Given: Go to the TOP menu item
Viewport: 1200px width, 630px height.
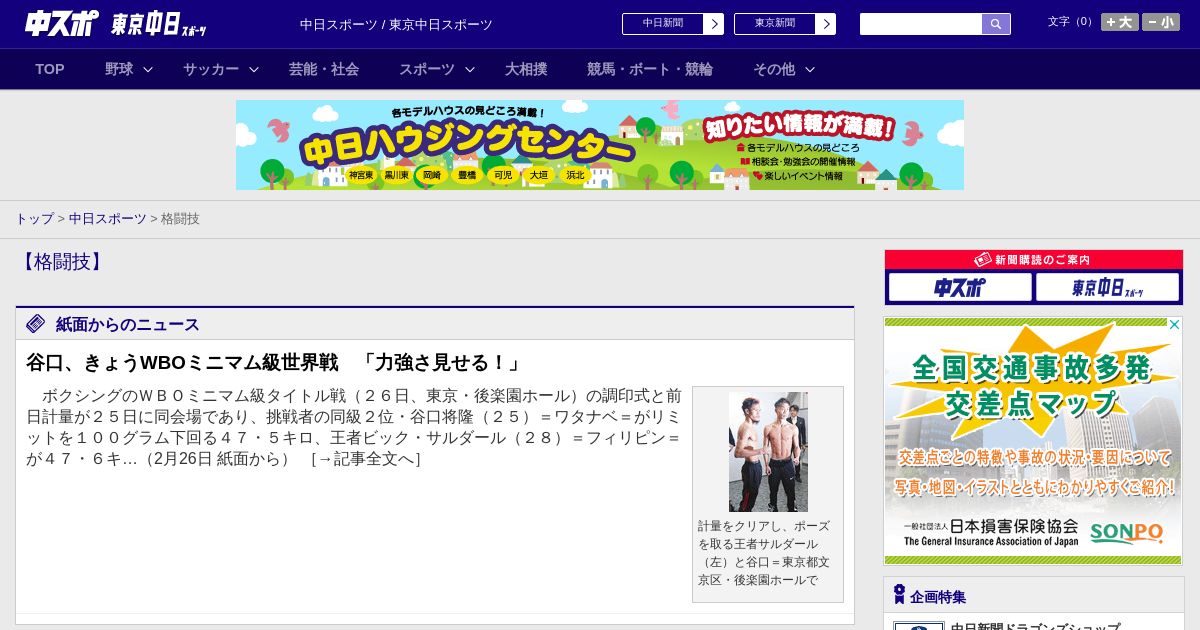Looking at the screenshot, I should 50,69.
